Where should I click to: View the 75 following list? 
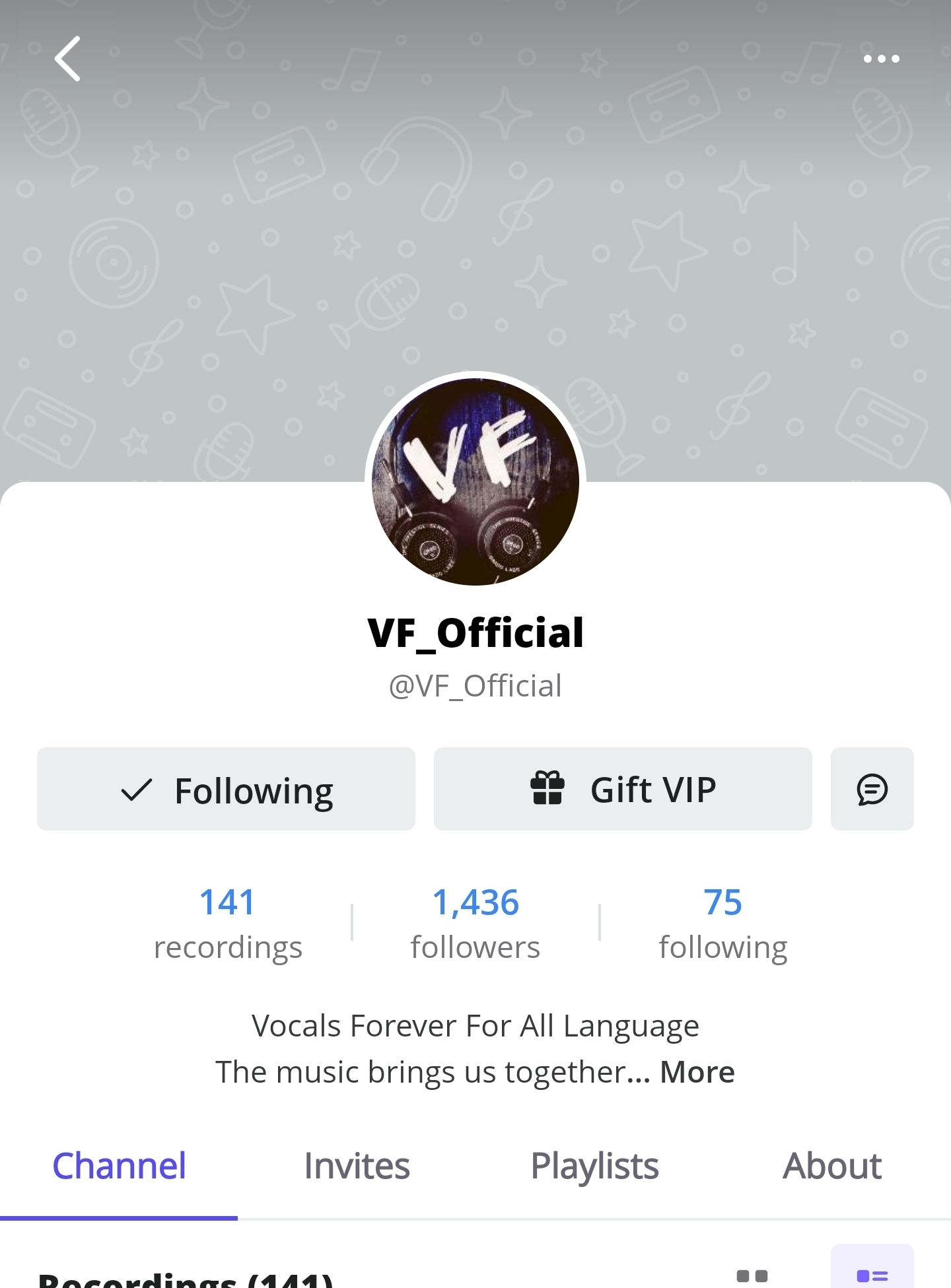pos(723,924)
